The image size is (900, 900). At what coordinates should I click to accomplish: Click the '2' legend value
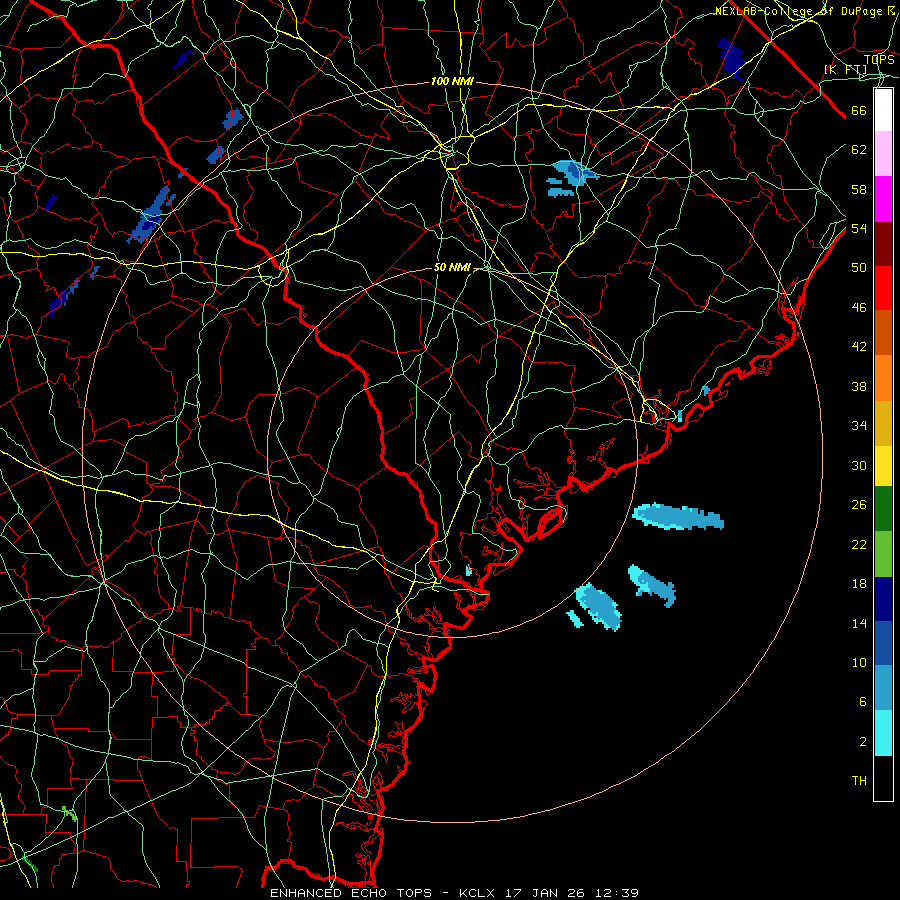[863, 742]
